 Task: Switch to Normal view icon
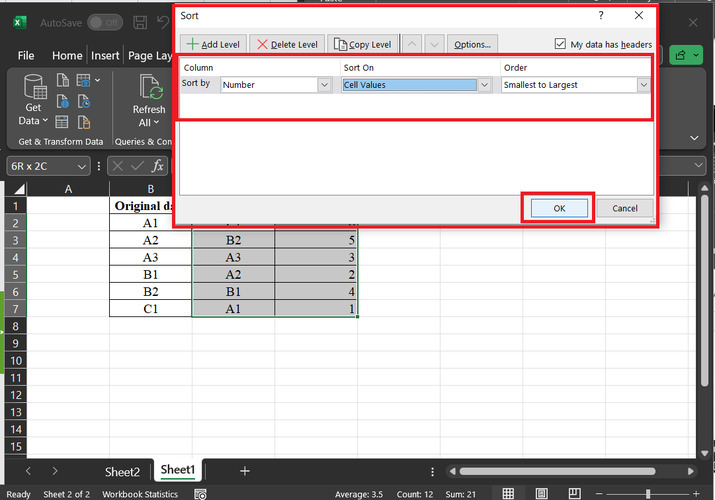508,494
